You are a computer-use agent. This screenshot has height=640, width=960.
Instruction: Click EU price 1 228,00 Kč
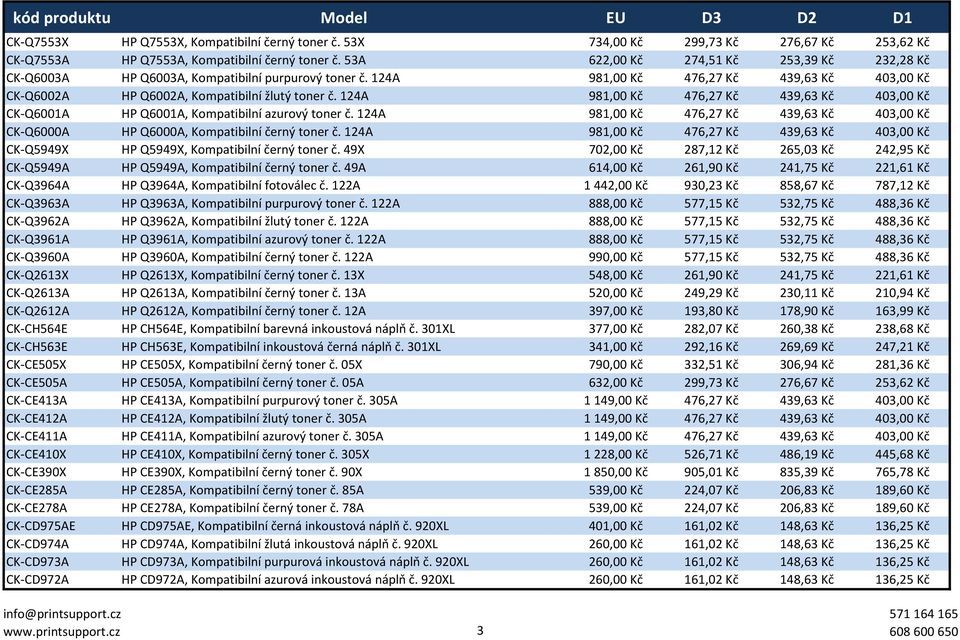pos(615,454)
